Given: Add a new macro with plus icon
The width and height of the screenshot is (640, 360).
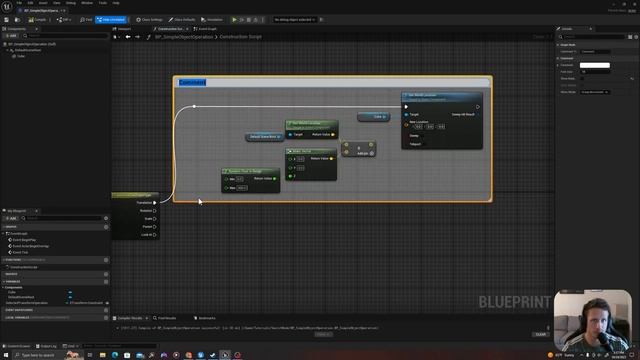Looking at the screenshot, I should [x=106, y=274].
